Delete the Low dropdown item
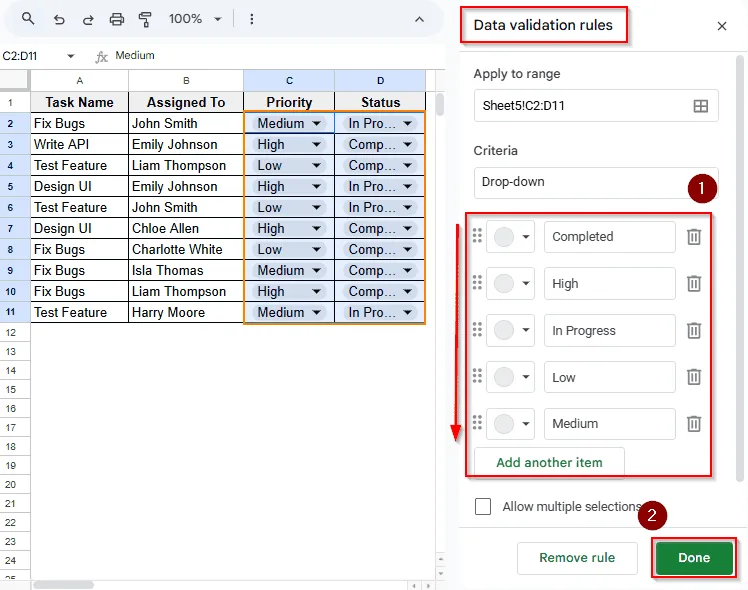 click(694, 377)
